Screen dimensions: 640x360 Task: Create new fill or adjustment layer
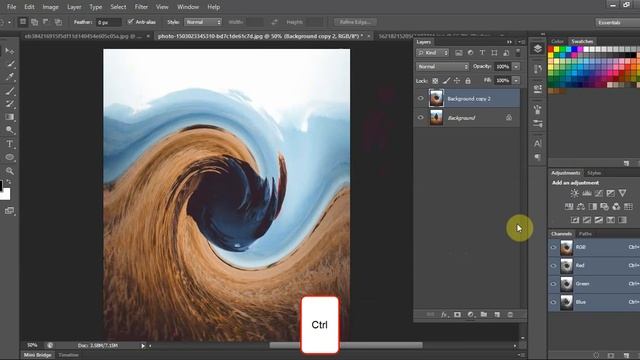pyautogui.click(x=471, y=315)
